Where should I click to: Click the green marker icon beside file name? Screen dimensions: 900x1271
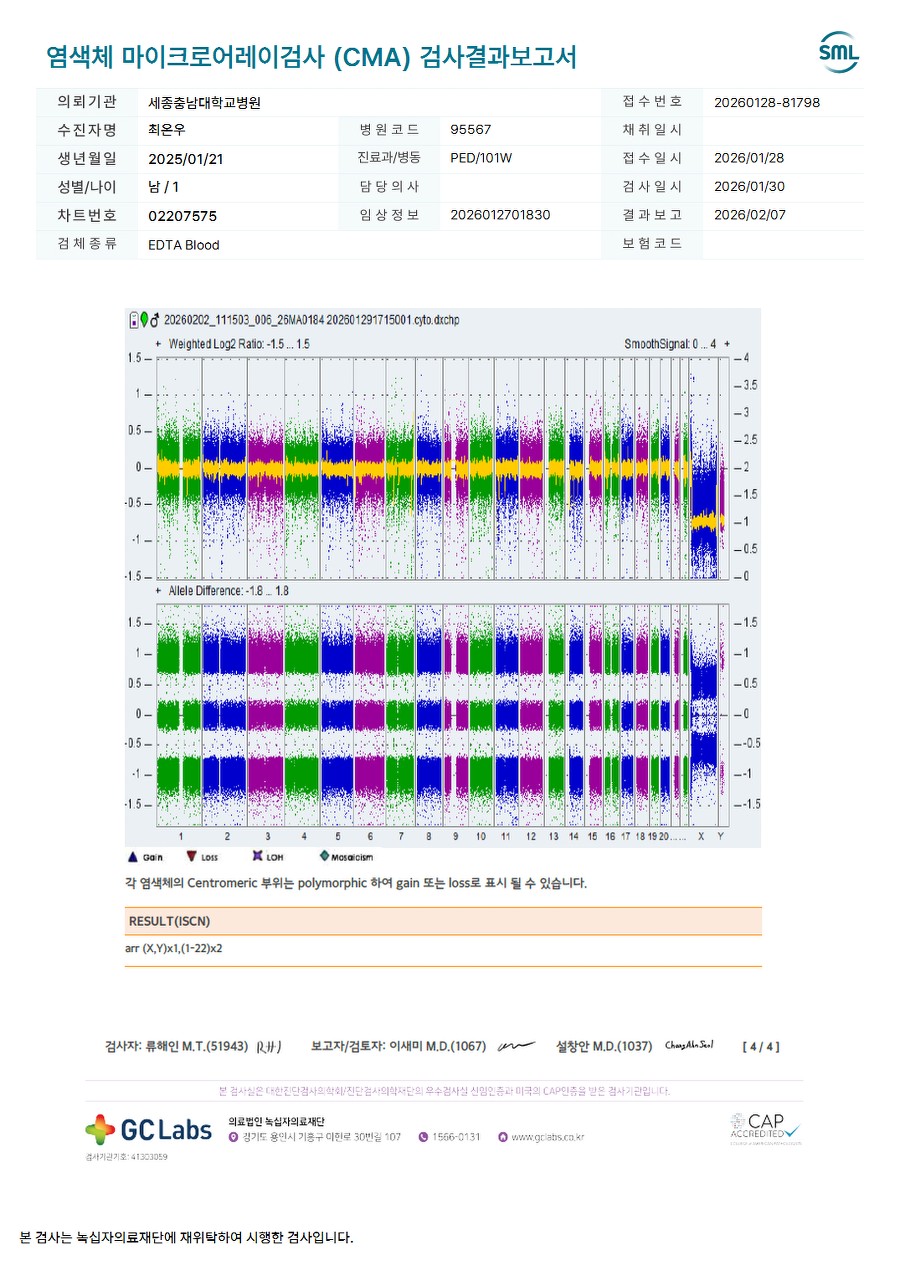point(144,320)
